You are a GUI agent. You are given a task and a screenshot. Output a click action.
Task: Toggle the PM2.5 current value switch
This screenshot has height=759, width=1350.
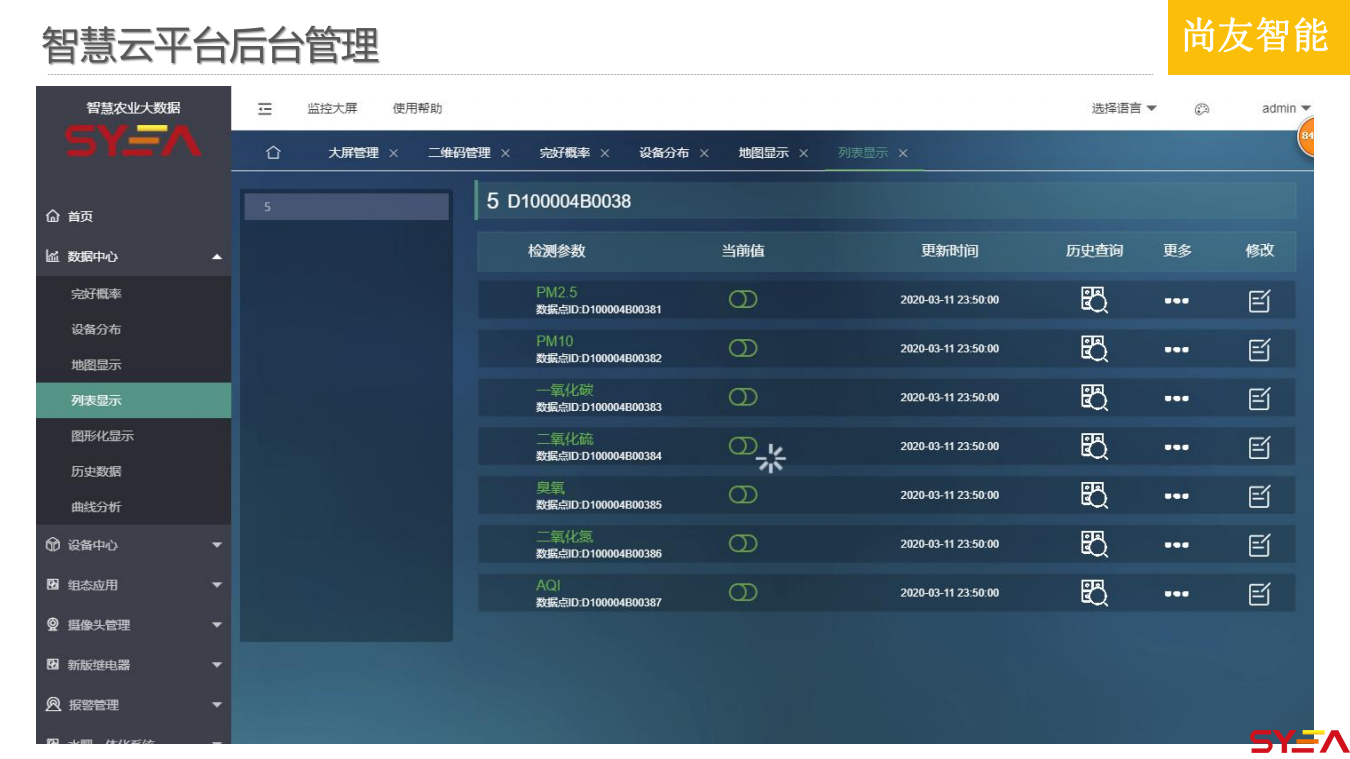click(x=743, y=299)
